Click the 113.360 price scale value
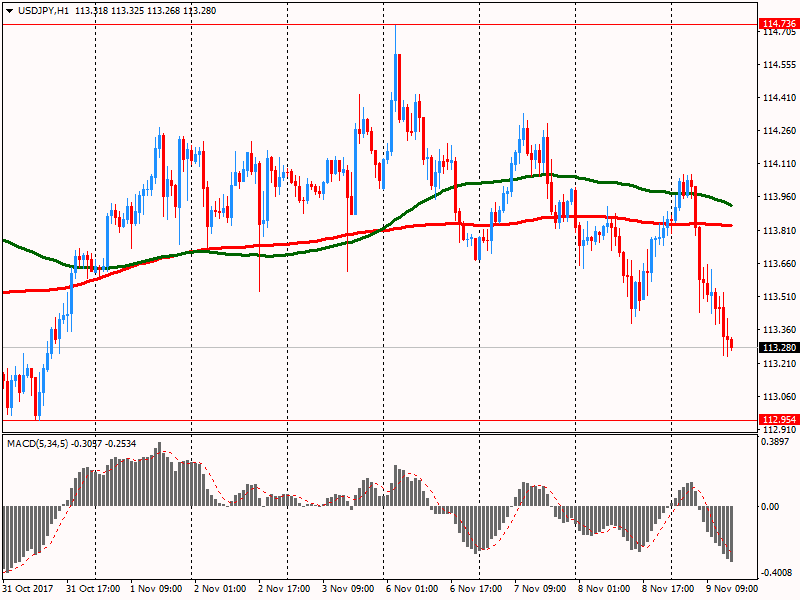Viewport: 800px width, 600px height. pos(779,330)
